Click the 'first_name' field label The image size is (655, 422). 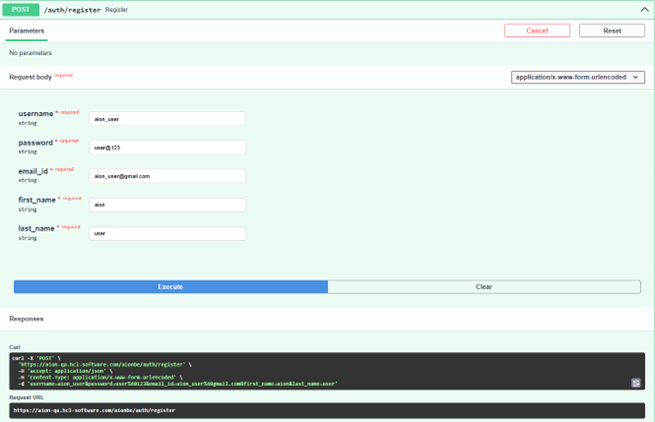click(37, 200)
